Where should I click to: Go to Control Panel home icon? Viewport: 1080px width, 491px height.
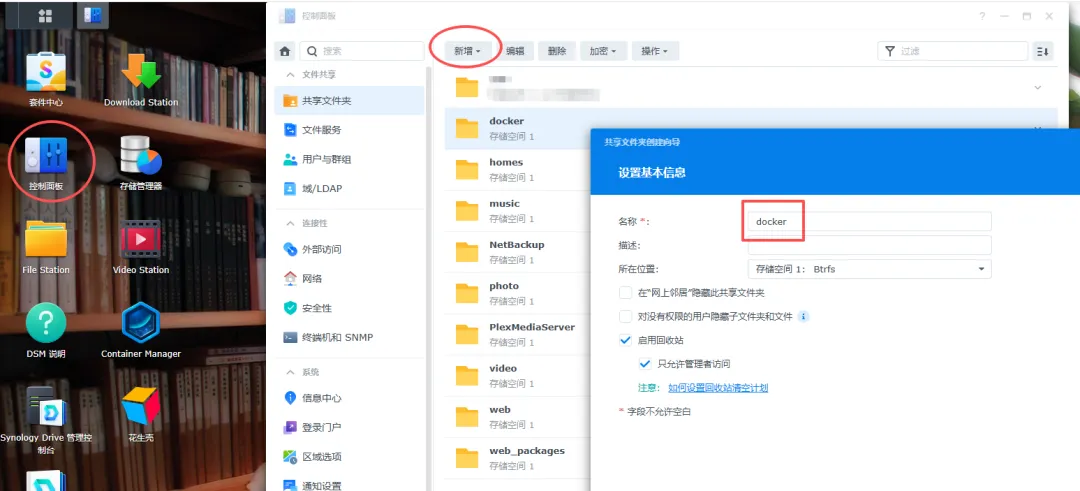point(284,51)
